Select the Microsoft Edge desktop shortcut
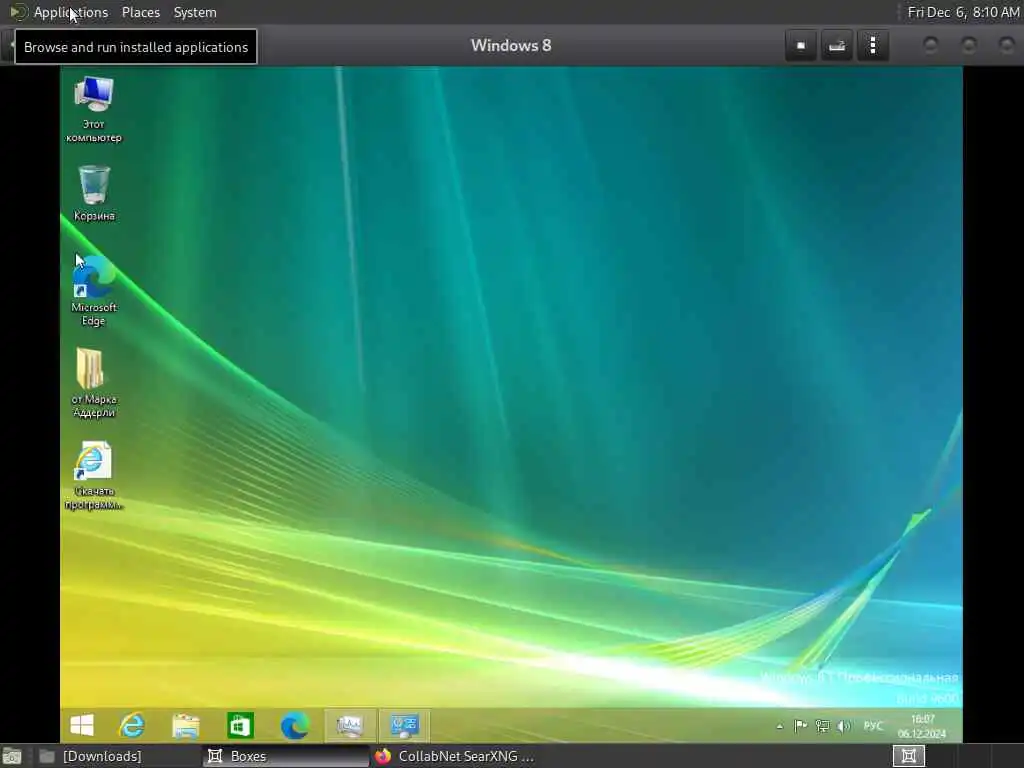Screen dimensions: 1024x768 (x=94, y=291)
